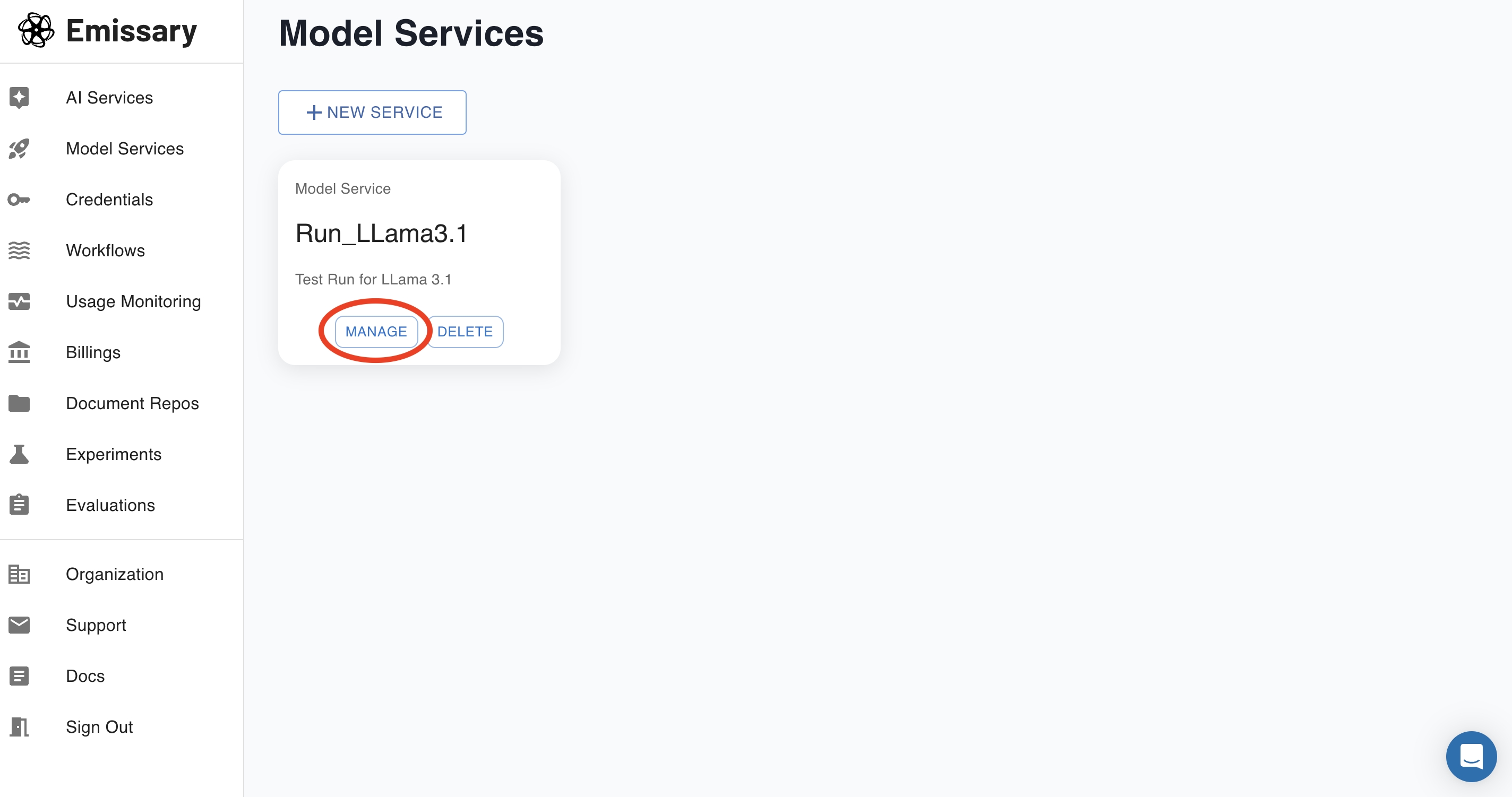
Task: Delete the Run_LLama3.1 service
Action: coord(465,331)
